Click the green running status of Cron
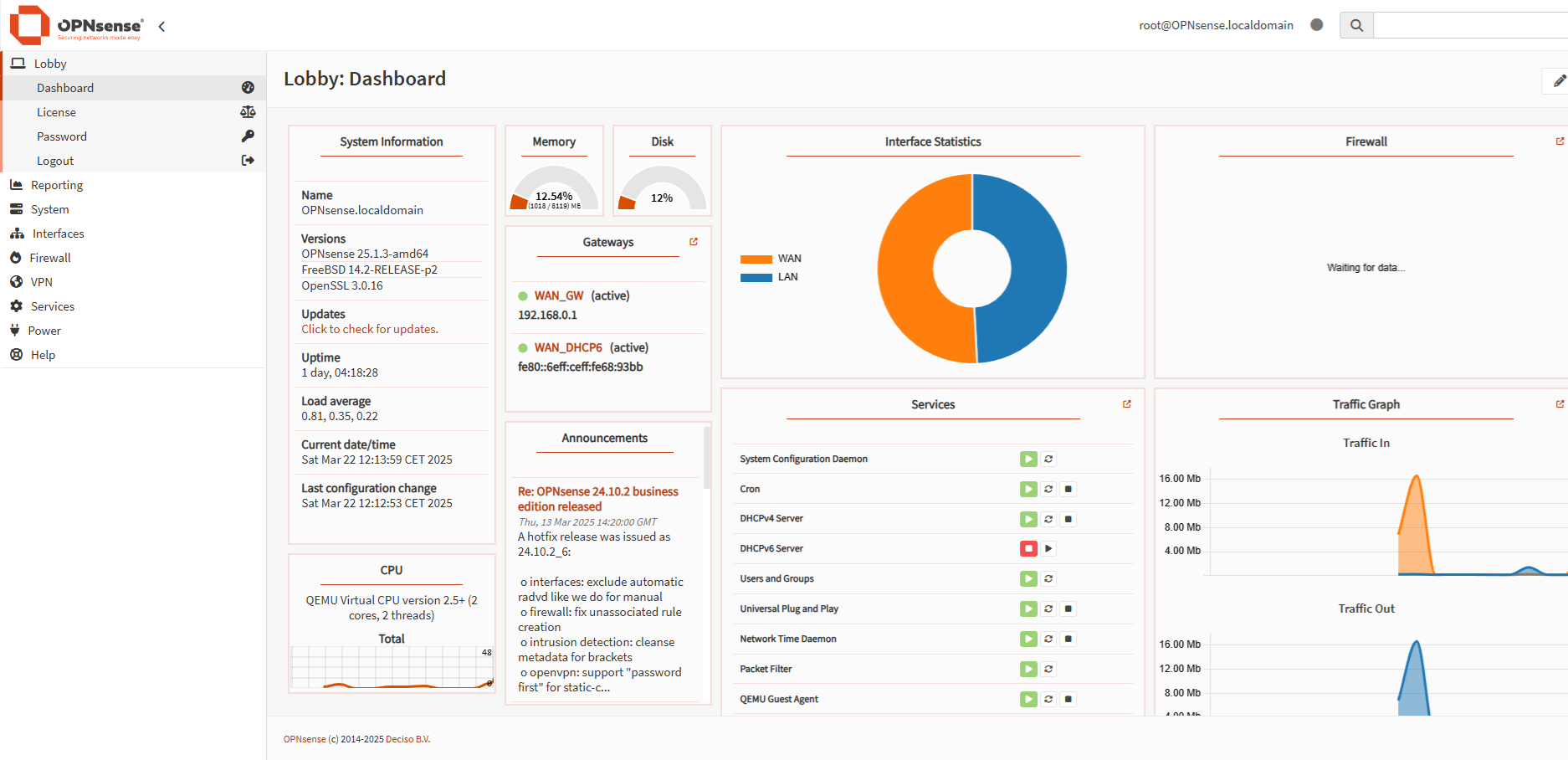The image size is (1568, 760). point(1028,489)
